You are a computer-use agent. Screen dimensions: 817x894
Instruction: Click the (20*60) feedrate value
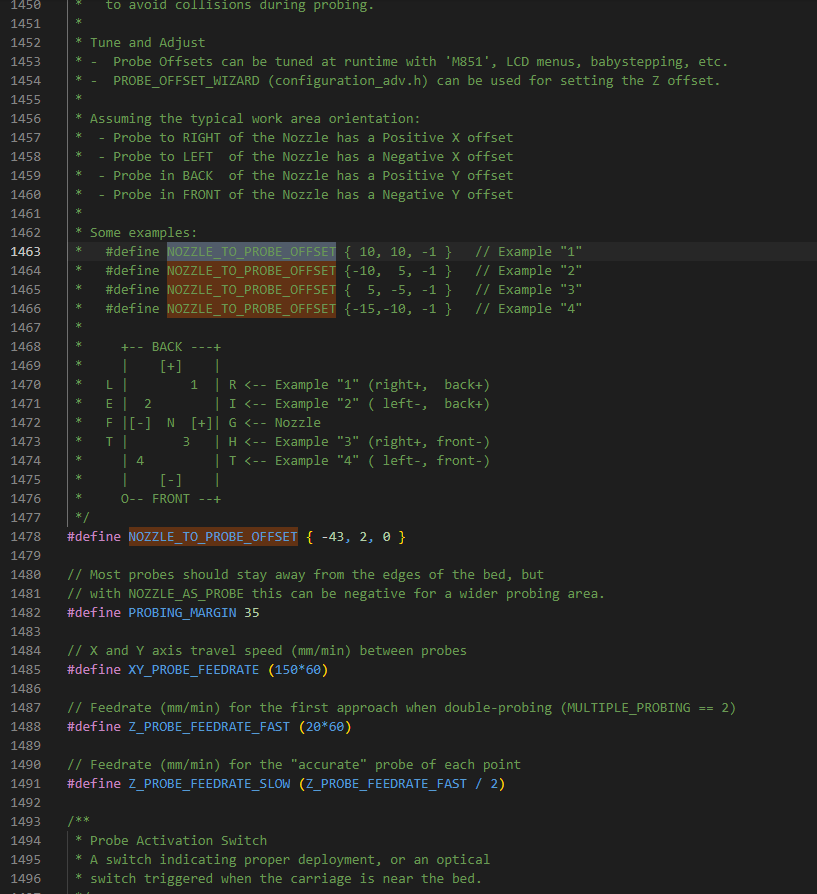(x=325, y=726)
